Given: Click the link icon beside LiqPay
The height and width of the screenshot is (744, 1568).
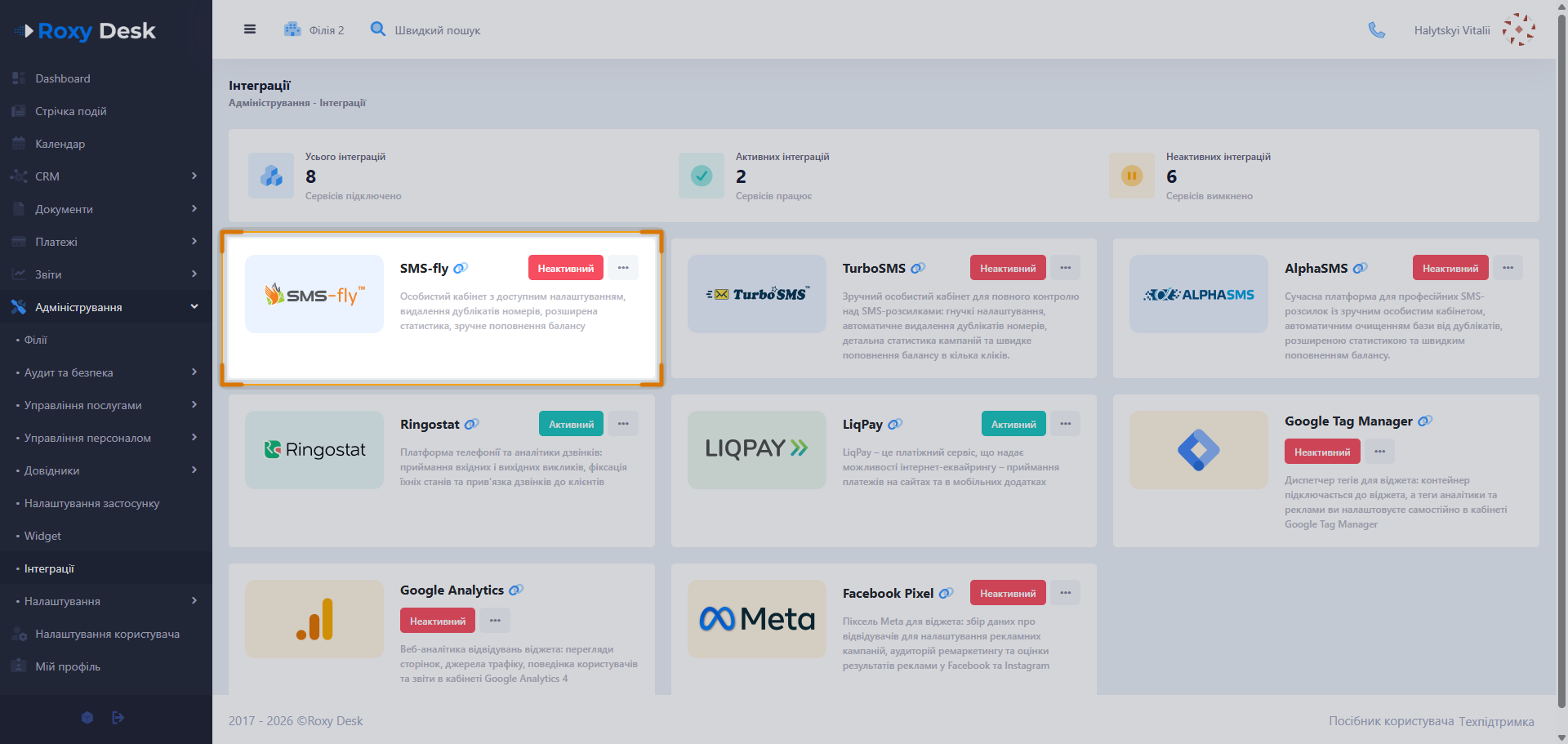Looking at the screenshot, I should click(895, 424).
